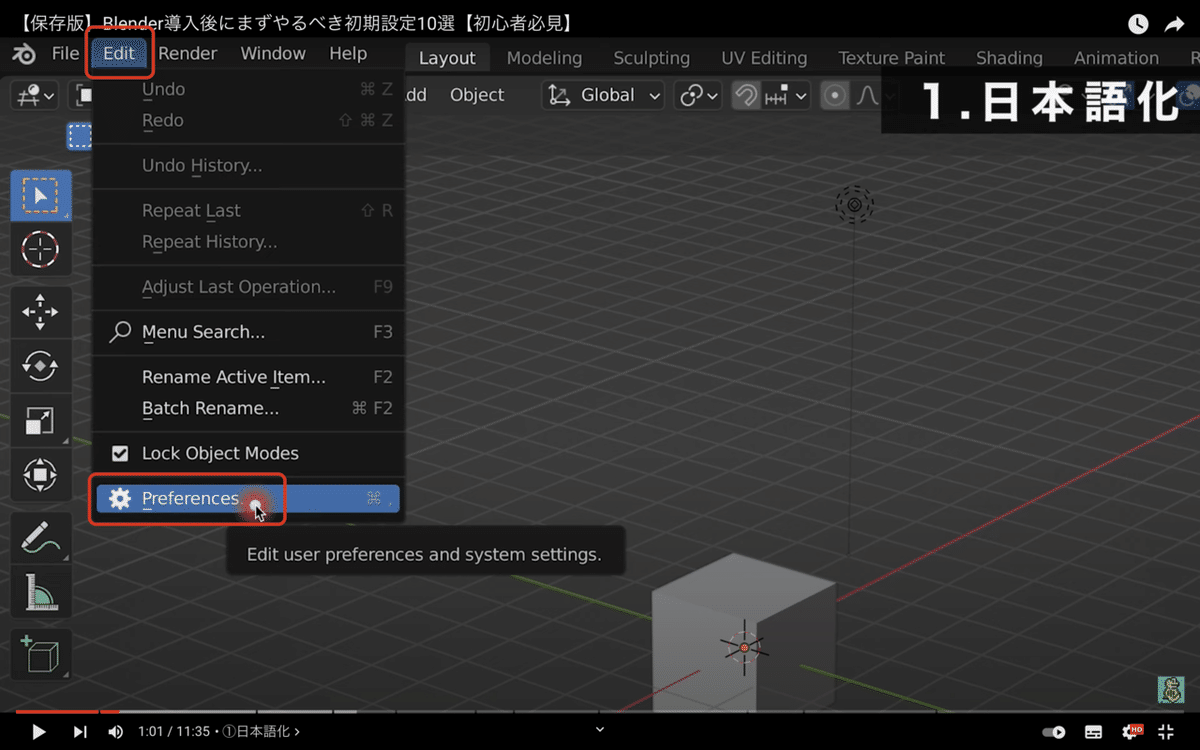
Task: Select the 3D Cursor tool
Action: (41, 249)
